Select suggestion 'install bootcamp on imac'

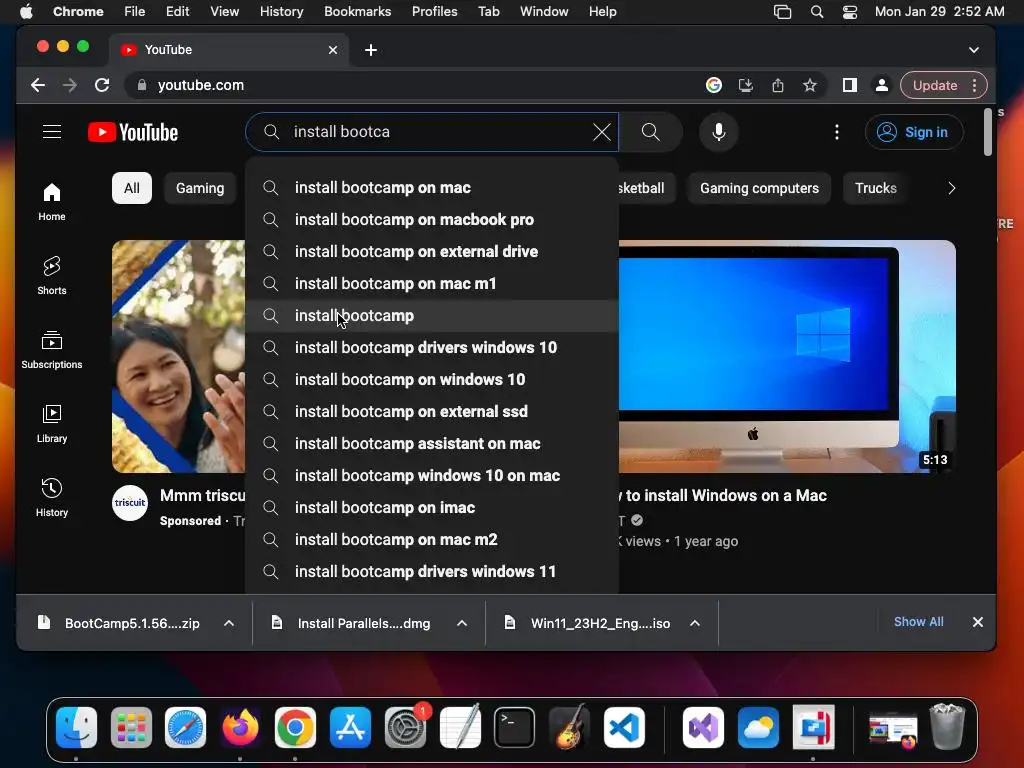[432, 507]
